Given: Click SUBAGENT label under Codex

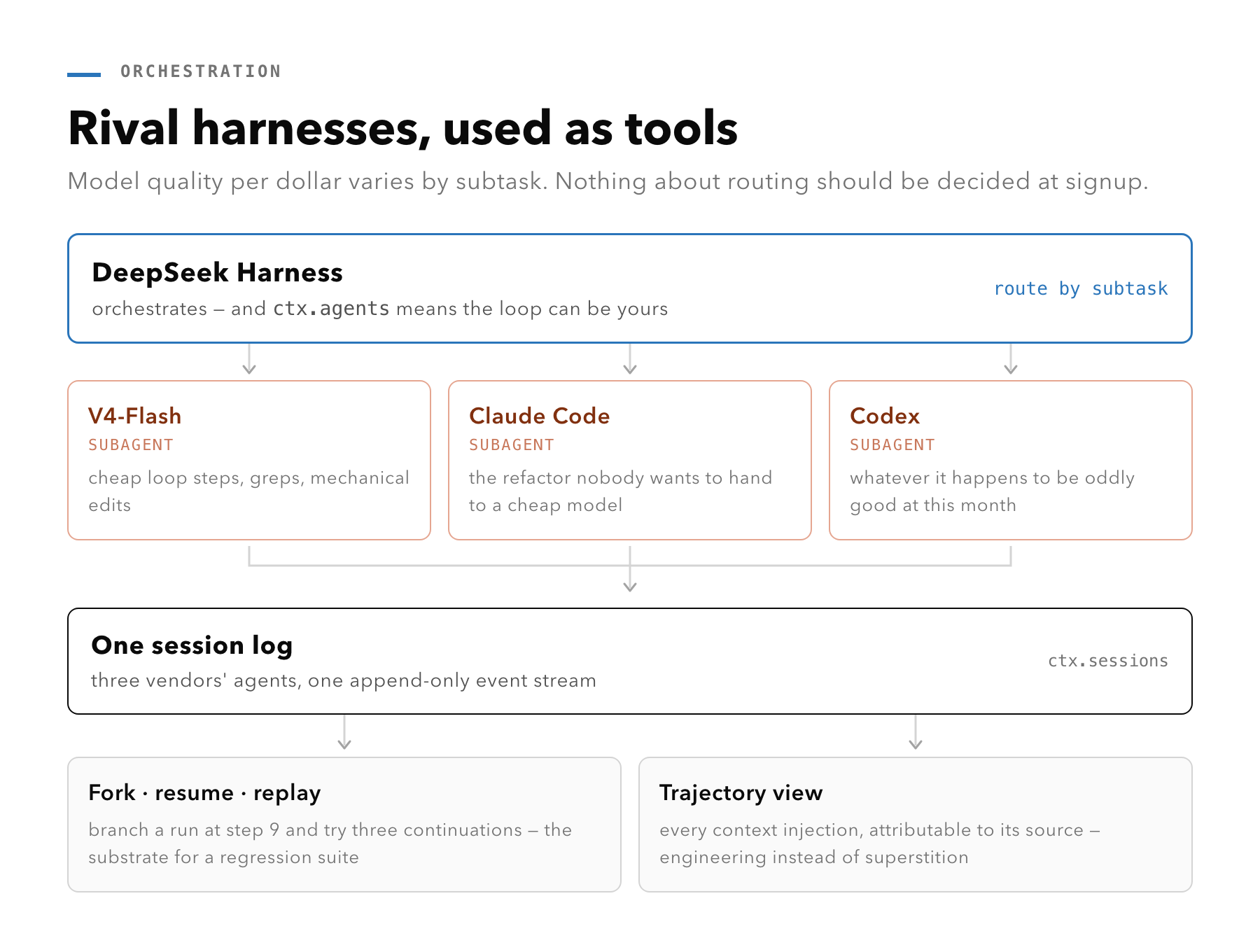Looking at the screenshot, I should point(892,445).
